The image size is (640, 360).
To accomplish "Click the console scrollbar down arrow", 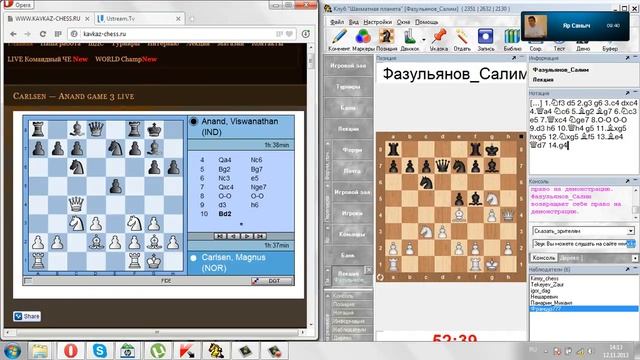I will click(636, 218).
